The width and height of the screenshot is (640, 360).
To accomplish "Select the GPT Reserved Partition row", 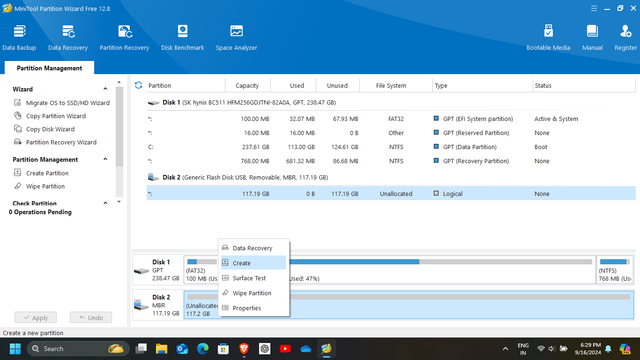I will pyautogui.click(x=391, y=133).
